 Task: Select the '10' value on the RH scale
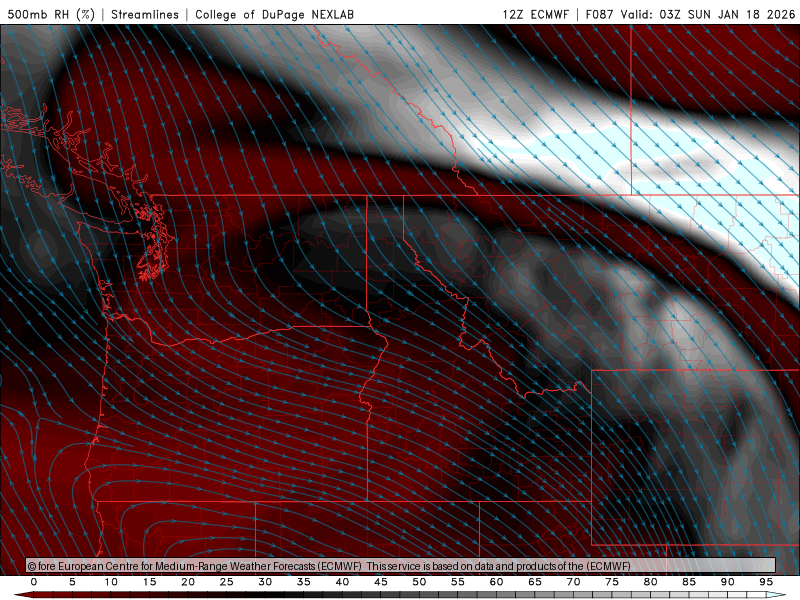111,582
